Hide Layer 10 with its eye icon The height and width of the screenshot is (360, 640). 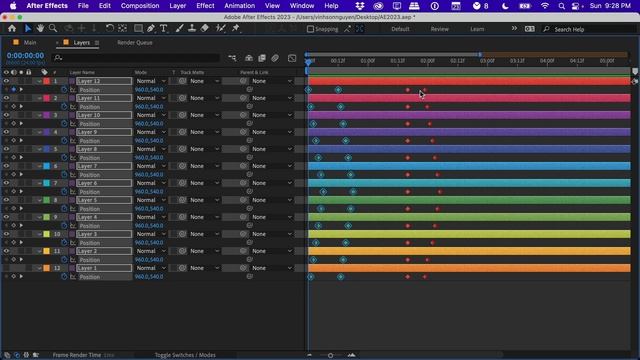tap(6, 115)
